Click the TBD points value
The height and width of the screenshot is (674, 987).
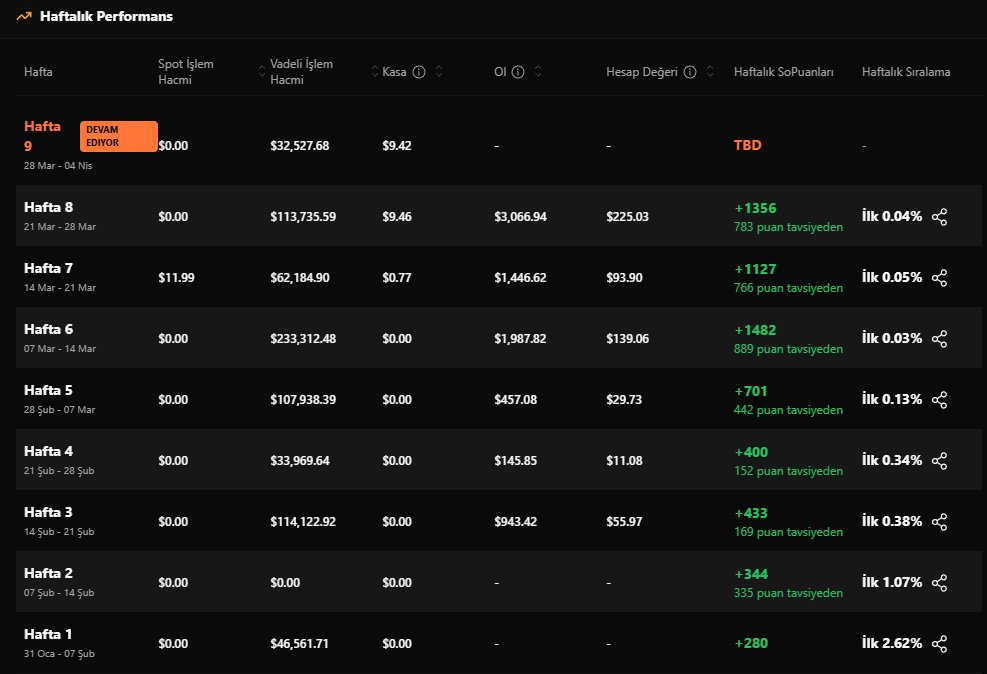point(748,145)
